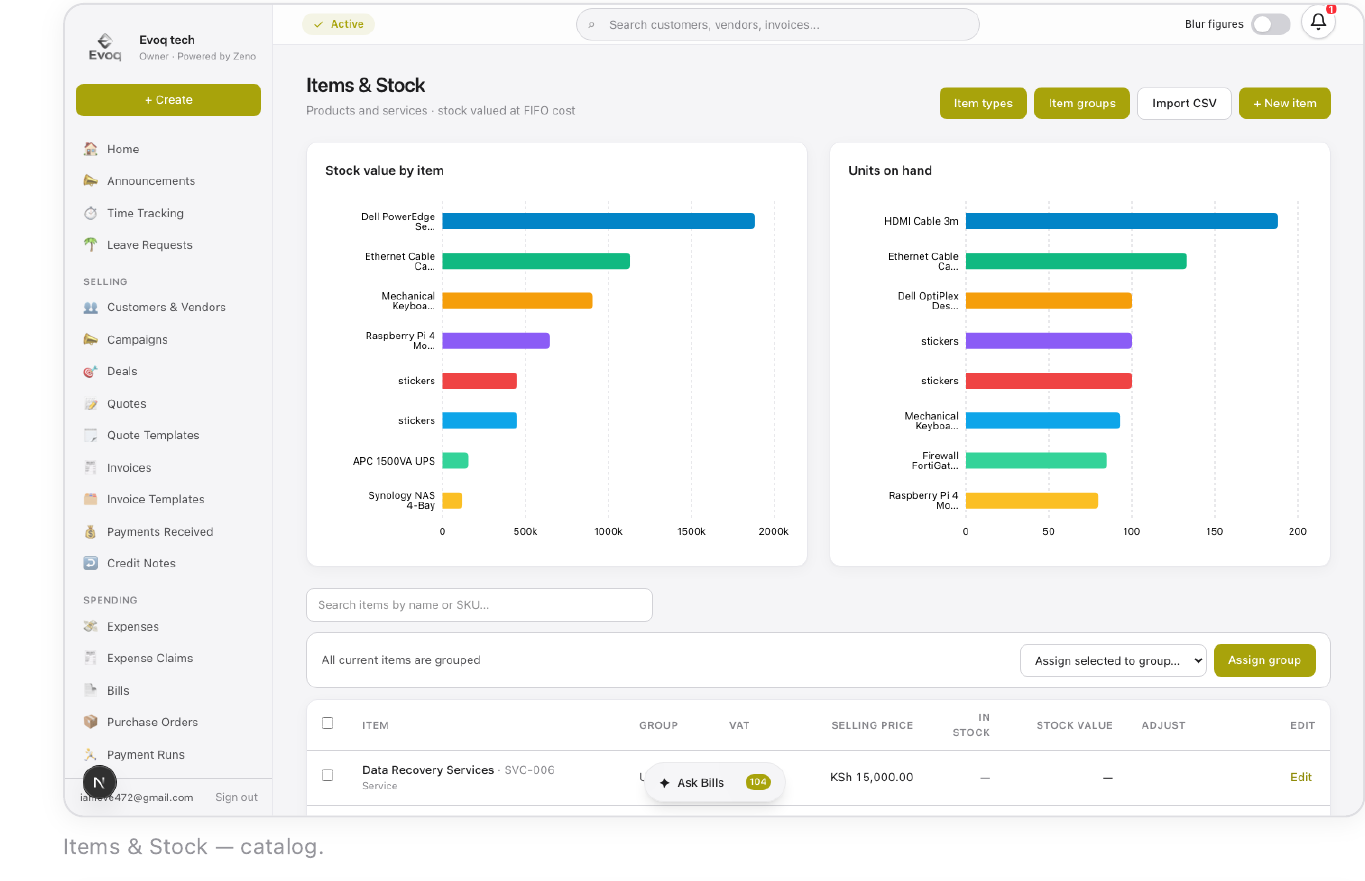This screenshot has height=881, width=1365.
Task: Click the people icon beside Customers & Vendors
Action: pos(91,307)
